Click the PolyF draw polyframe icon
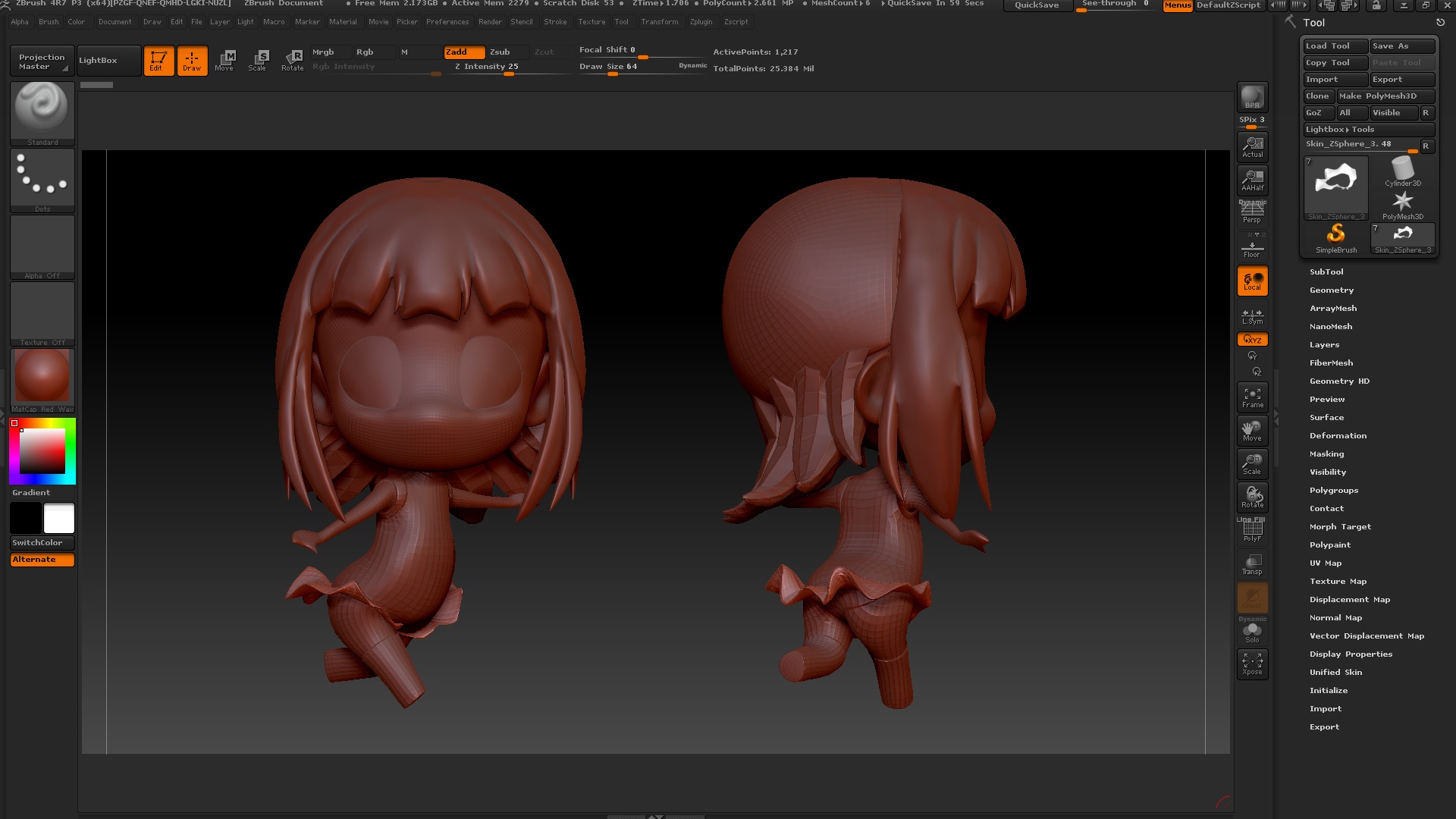Image resolution: width=1456 pixels, height=819 pixels. (x=1252, y=530)
